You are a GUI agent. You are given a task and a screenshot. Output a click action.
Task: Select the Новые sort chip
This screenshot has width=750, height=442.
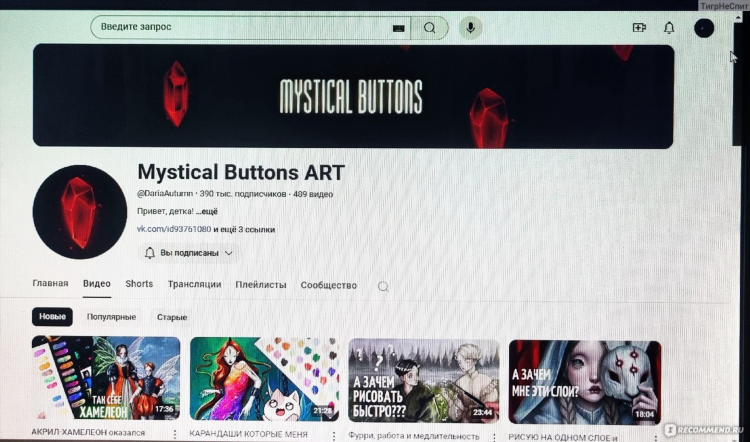click(x=52, y=317)
